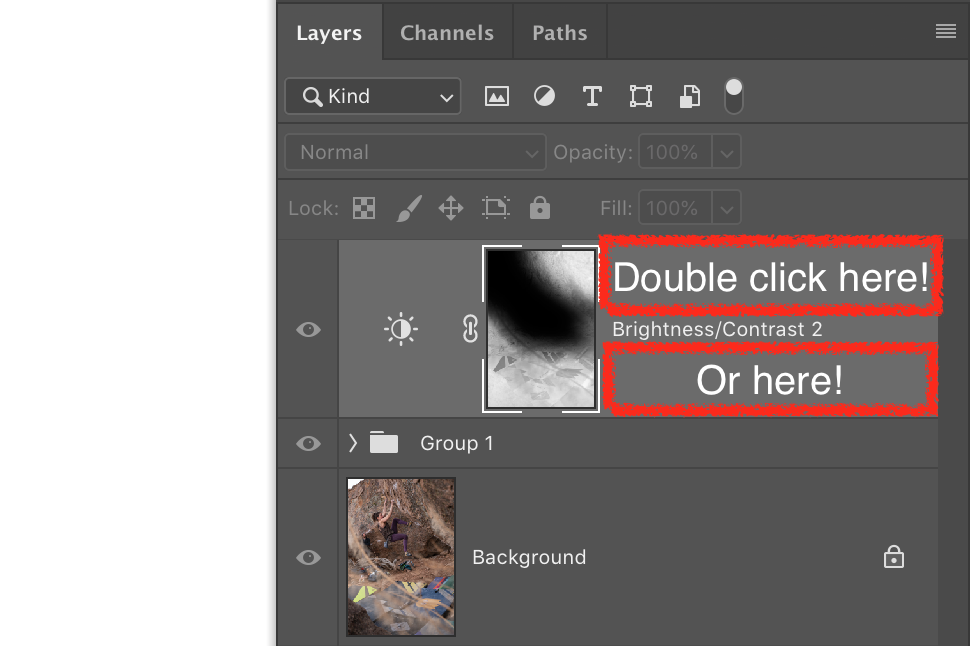Click the Group 1 folder icon
Screen dimensions: 970x646
click(x=384, y=442)
